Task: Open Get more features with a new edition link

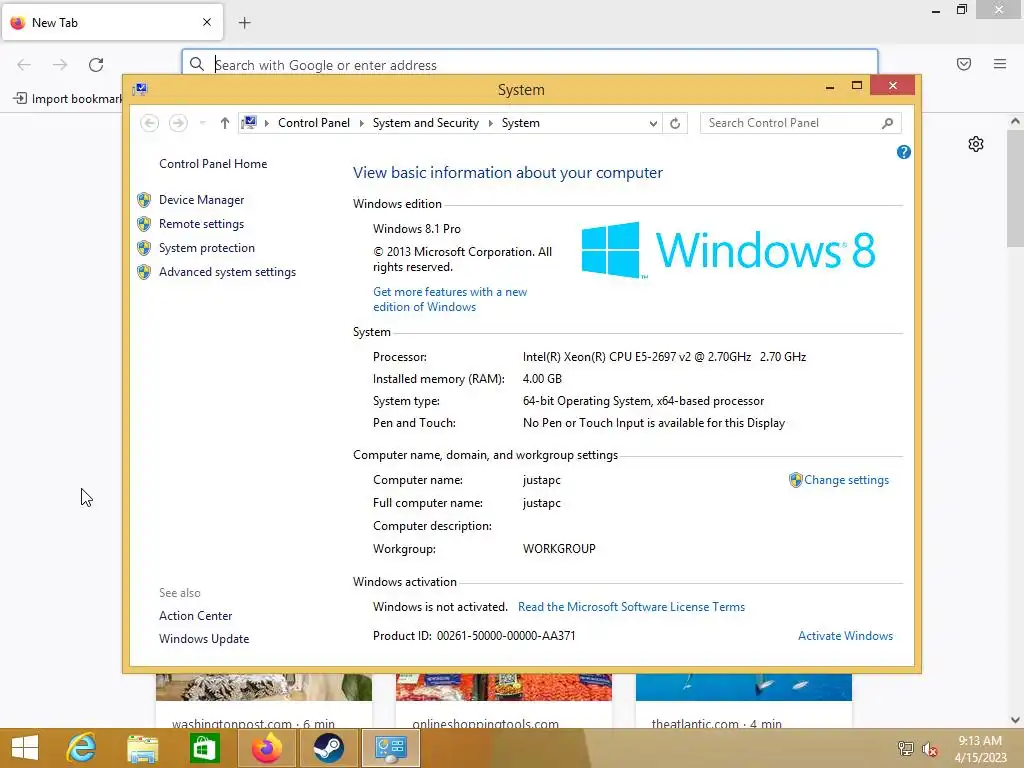Action: click(x=450, y=299)
